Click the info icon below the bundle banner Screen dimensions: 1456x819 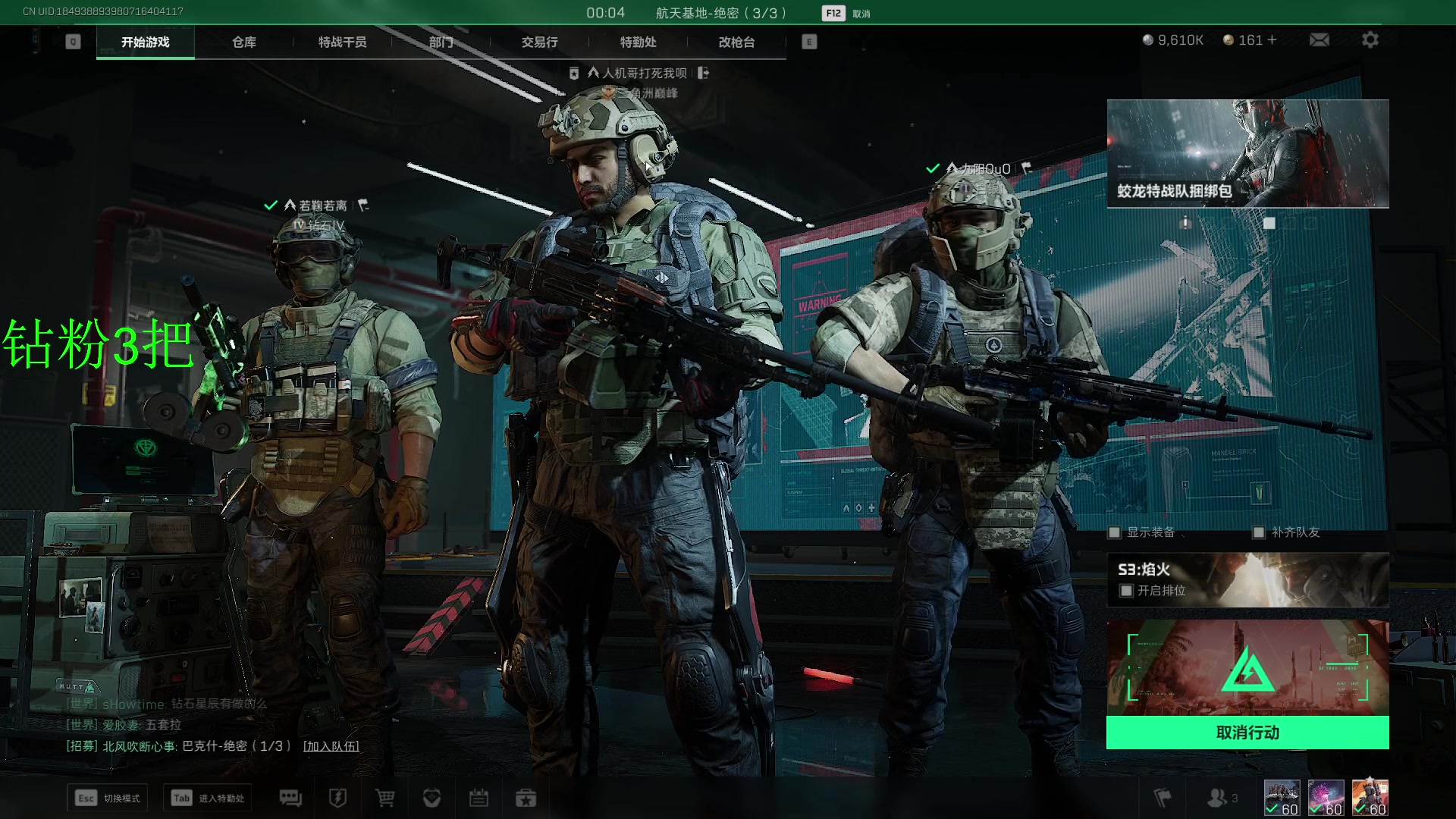pos(1185,223)
